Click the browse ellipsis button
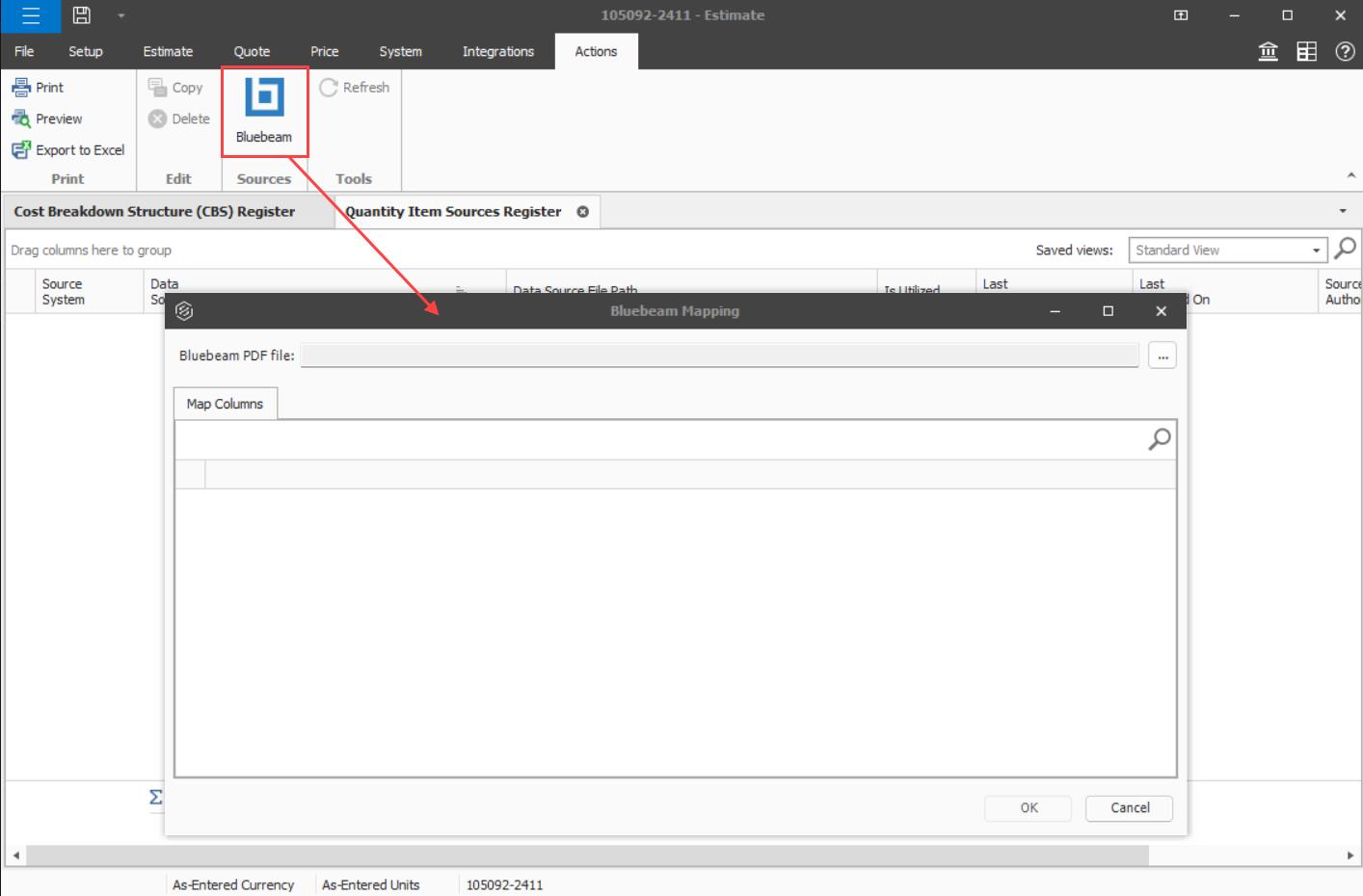Image resolution: width=1363 pixels, height=896 pixels. tap(1163, 356)
